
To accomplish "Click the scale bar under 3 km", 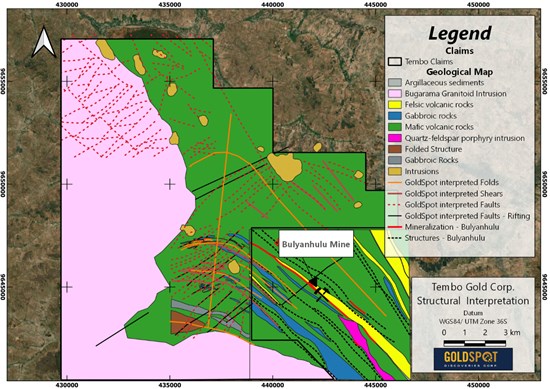I will 475,343.
